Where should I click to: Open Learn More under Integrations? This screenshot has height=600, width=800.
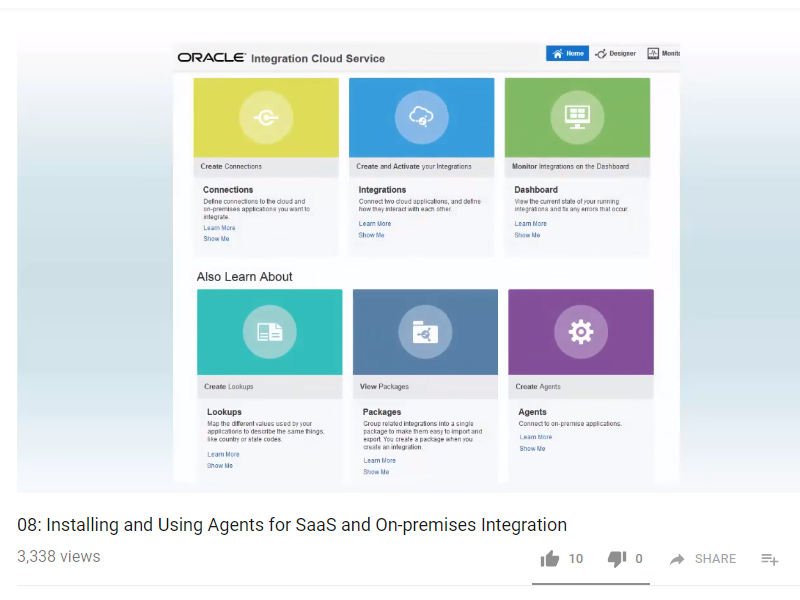click(374, 223)
